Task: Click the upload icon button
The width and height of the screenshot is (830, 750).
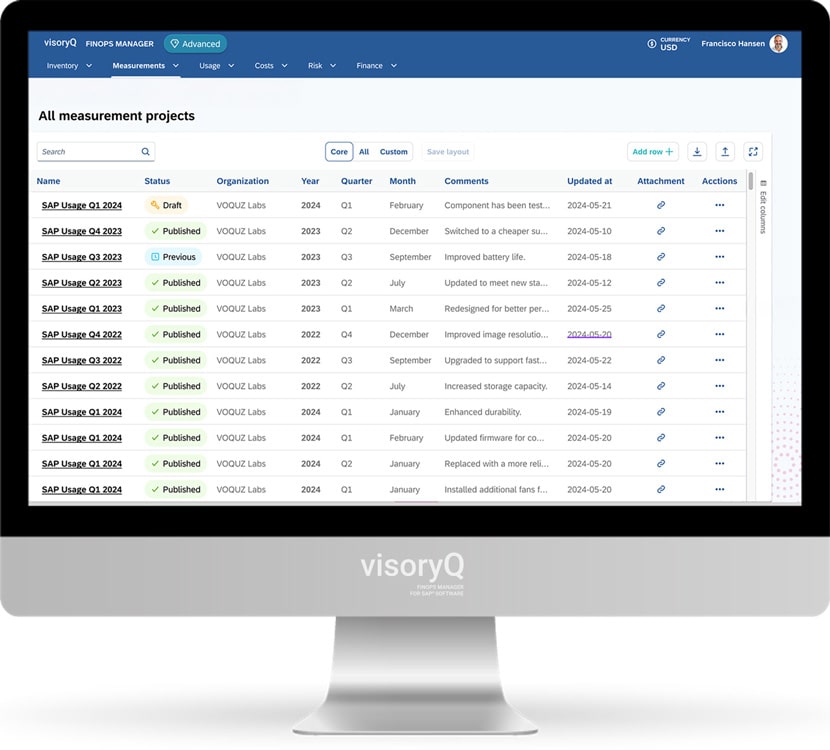Action: (725, 152)
